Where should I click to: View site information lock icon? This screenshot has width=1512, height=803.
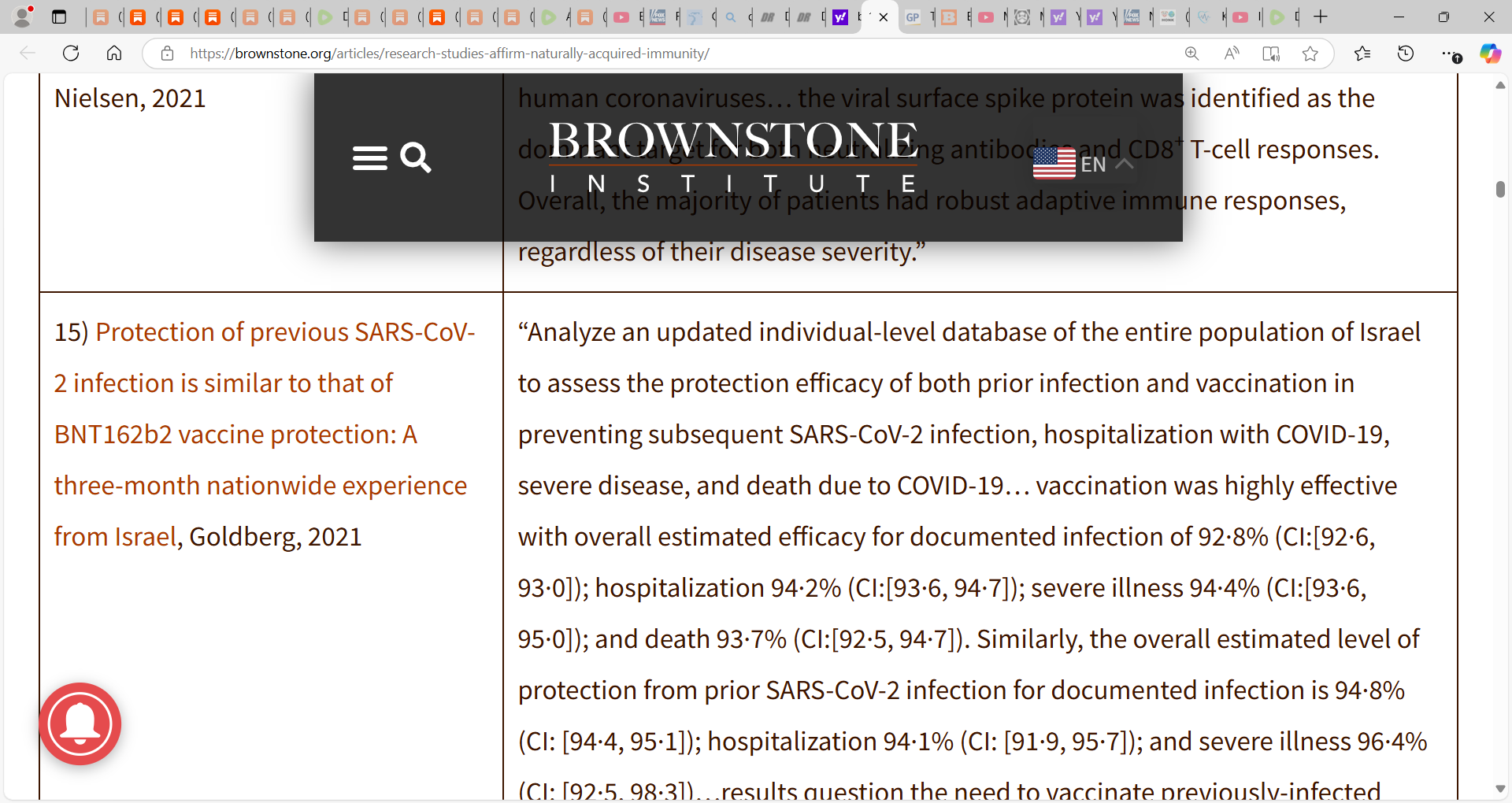(167, 54)
